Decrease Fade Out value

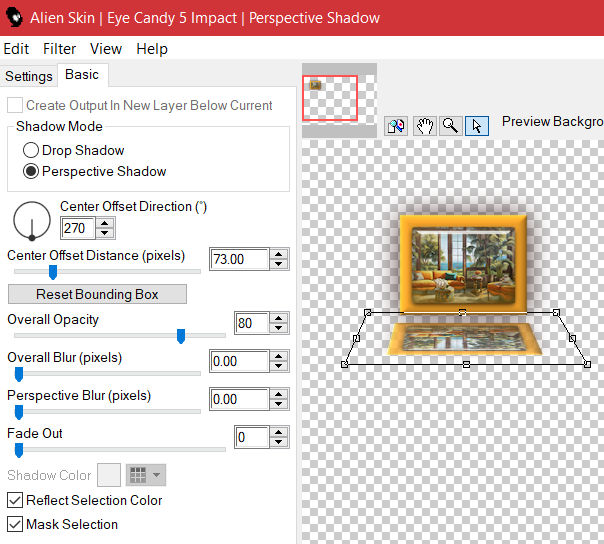click(279, 442)
